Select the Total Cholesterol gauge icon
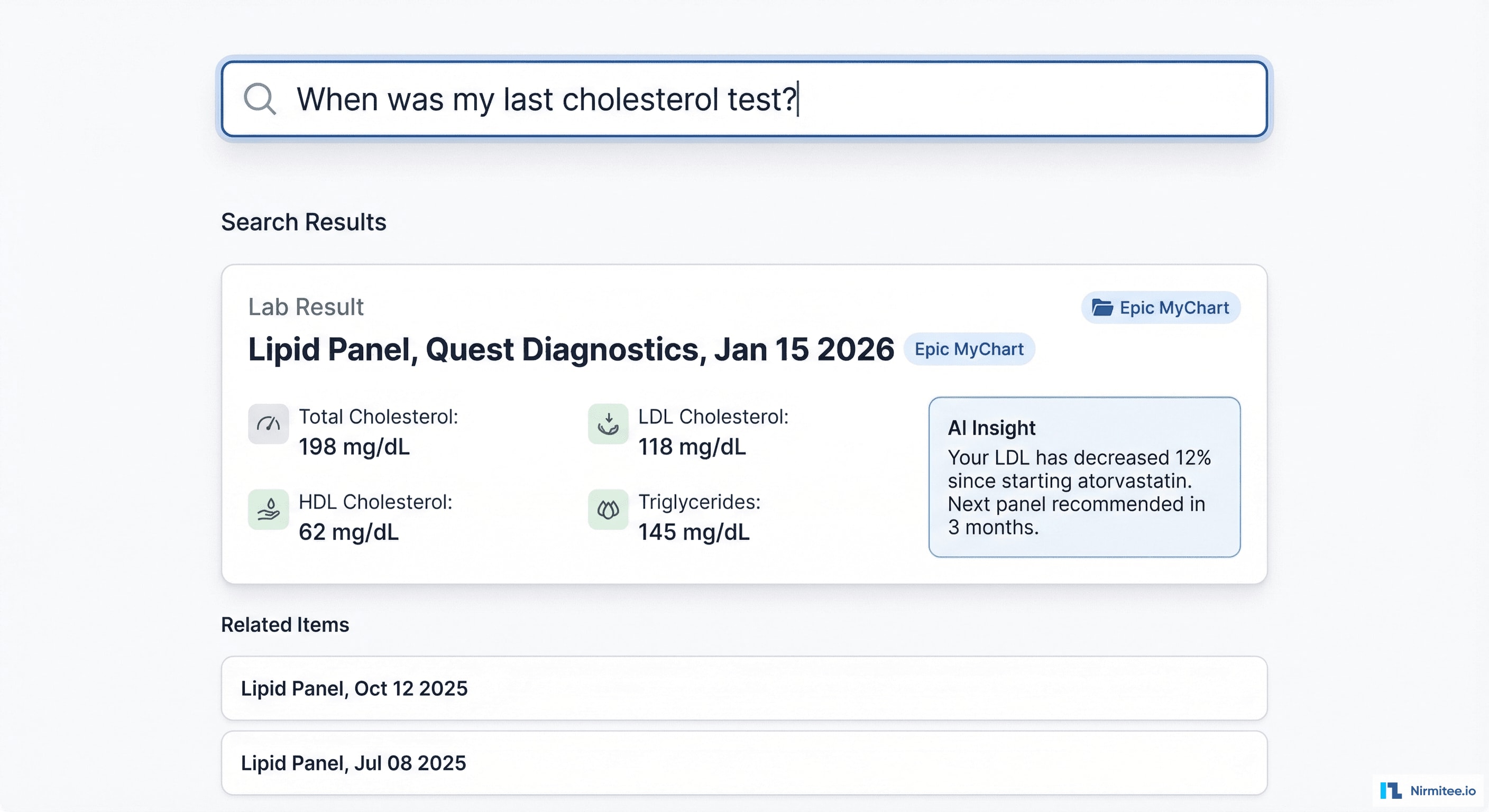 point(268,423)
